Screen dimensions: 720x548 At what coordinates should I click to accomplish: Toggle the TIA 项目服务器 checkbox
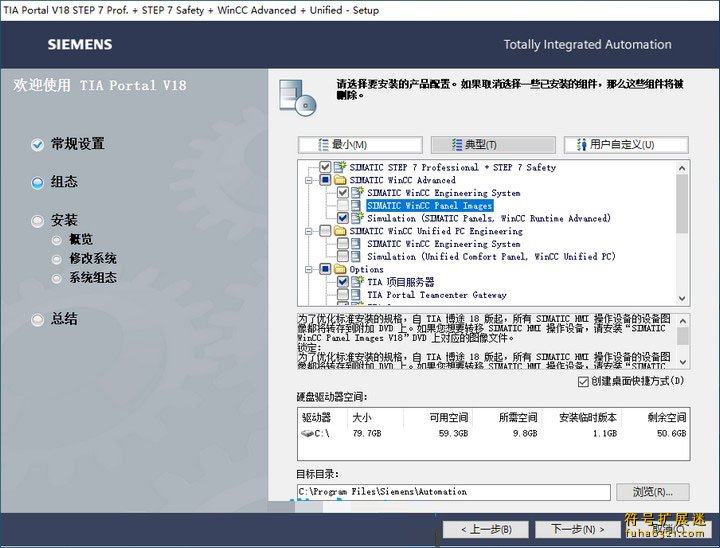pyautogui.click(x=343, y=282)
